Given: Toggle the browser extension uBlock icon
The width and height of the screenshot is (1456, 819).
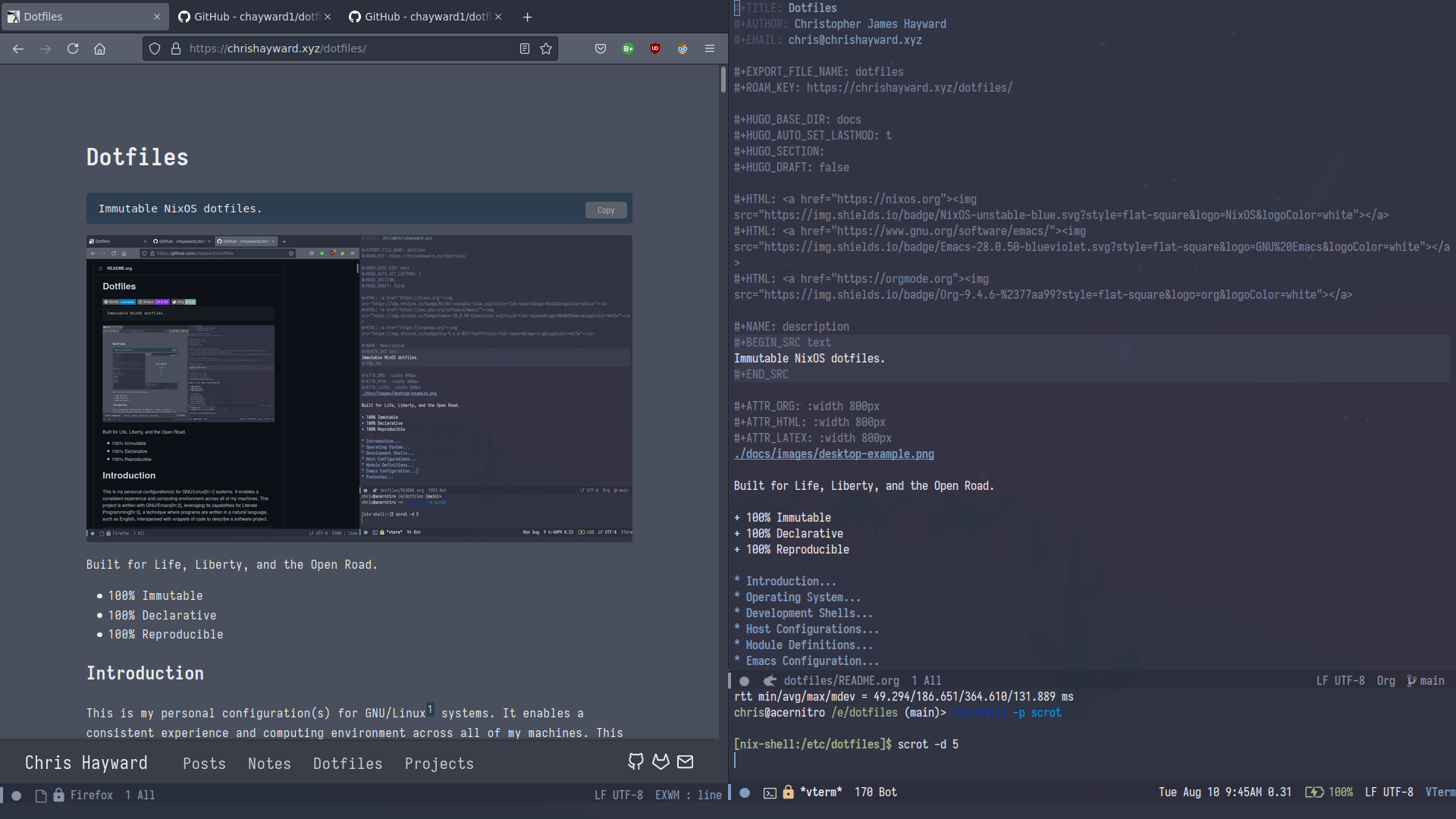Looking at the screenshot, I should point(655,48).
